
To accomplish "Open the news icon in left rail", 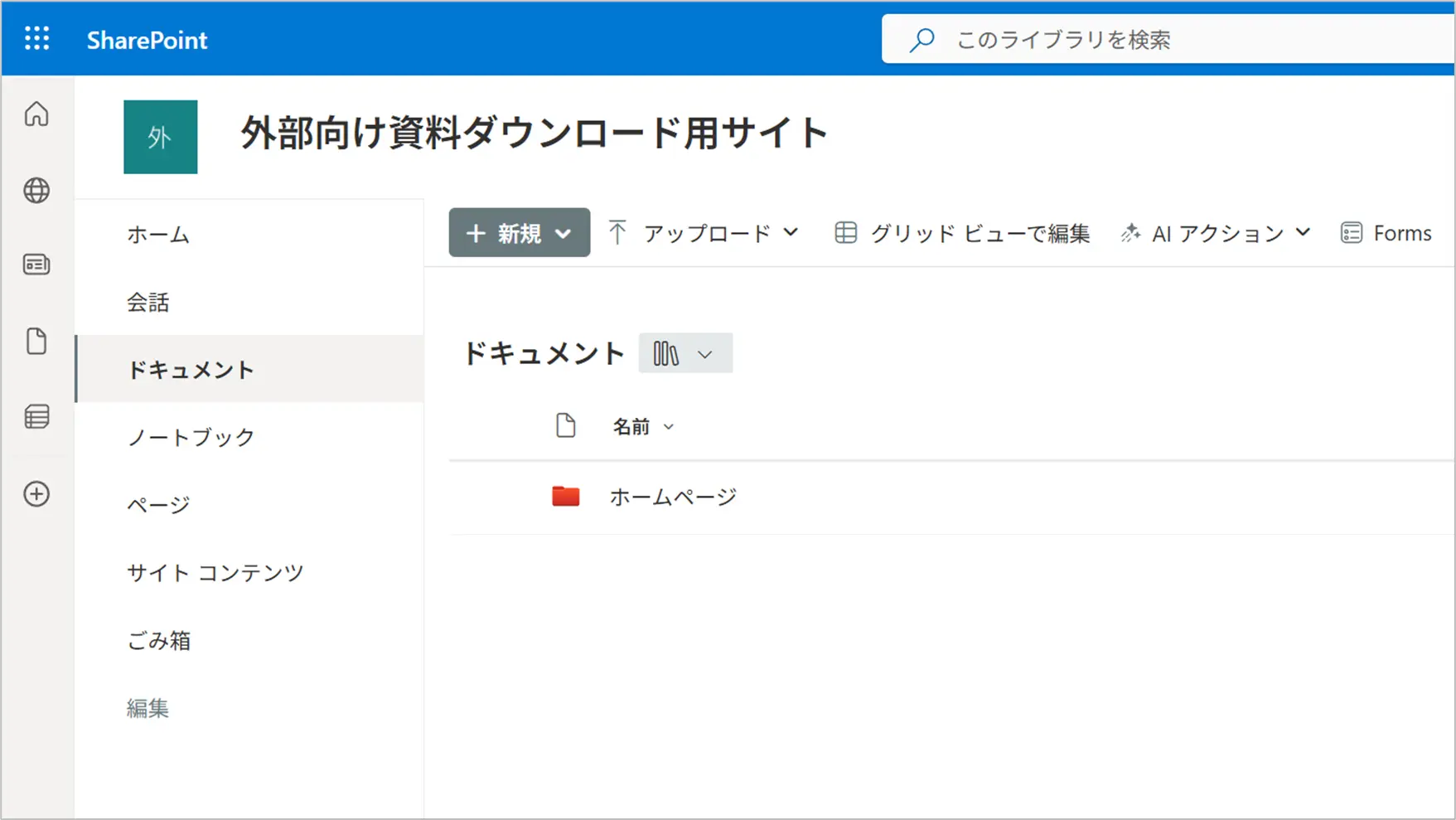I will coord(36,264).
